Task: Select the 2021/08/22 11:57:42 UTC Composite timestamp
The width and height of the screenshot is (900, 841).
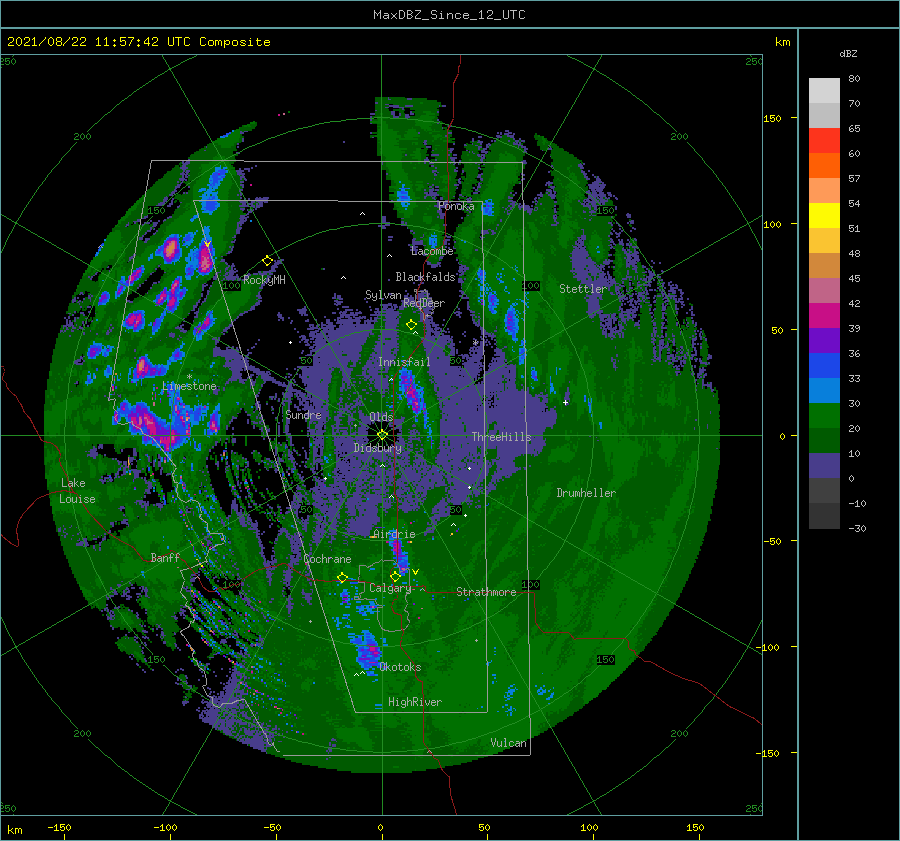Action: coord(138,42)
